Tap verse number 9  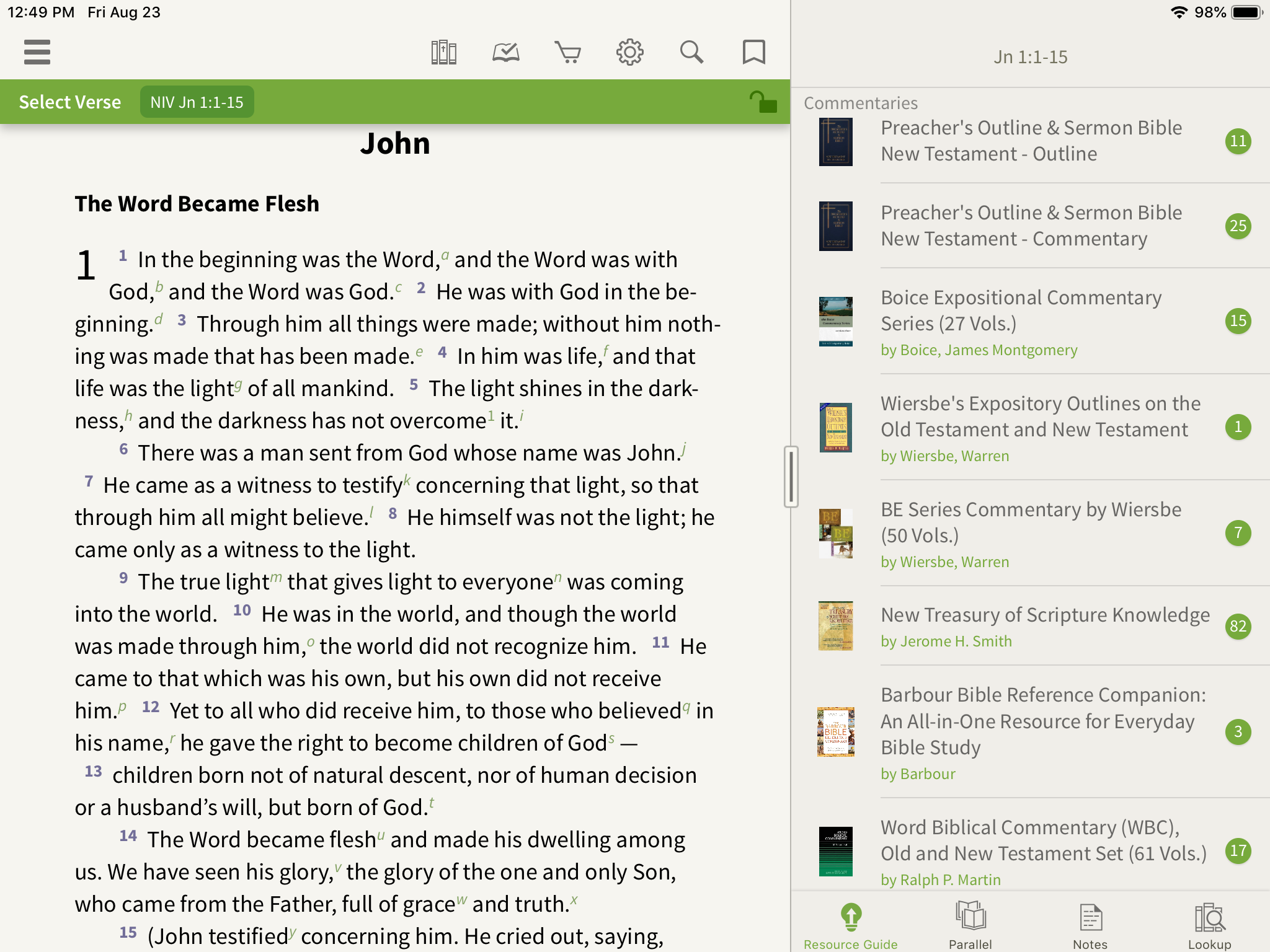pos(123,578)
